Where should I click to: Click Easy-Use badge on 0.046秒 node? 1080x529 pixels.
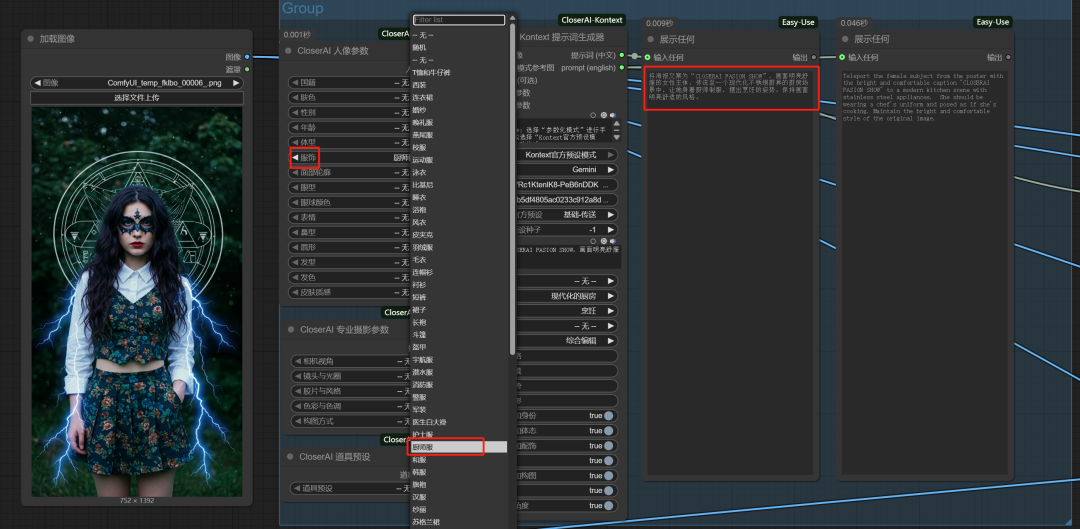tap(993, 22)
